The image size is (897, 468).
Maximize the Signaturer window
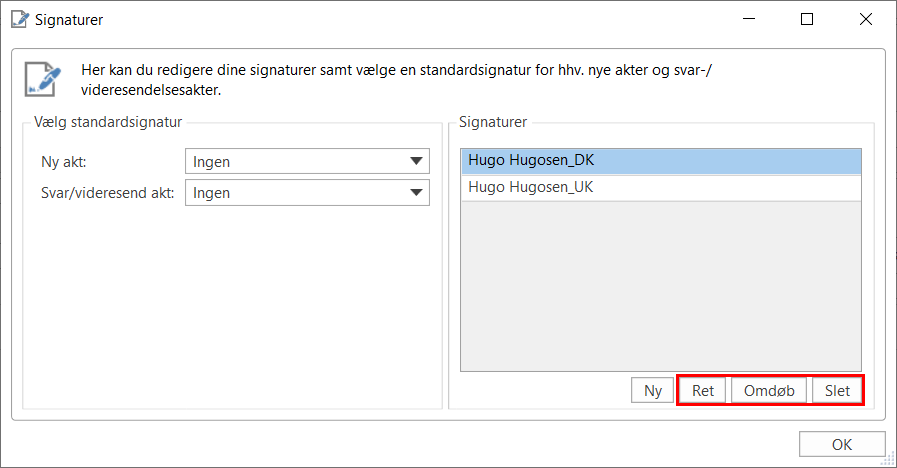(807, 19)
